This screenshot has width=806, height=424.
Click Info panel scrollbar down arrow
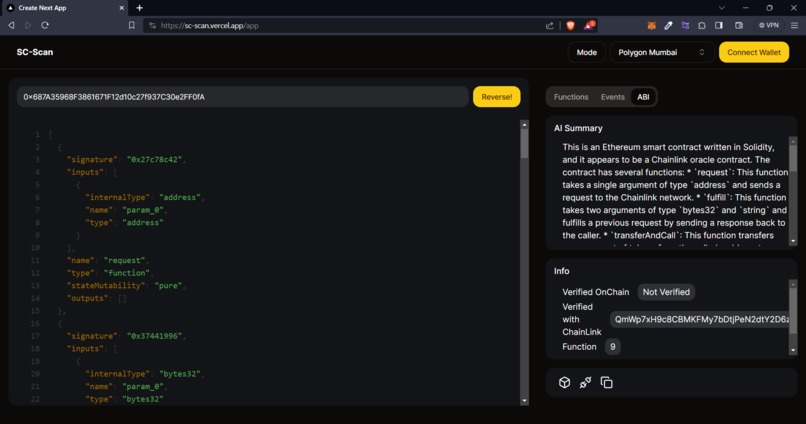point(793,350)
